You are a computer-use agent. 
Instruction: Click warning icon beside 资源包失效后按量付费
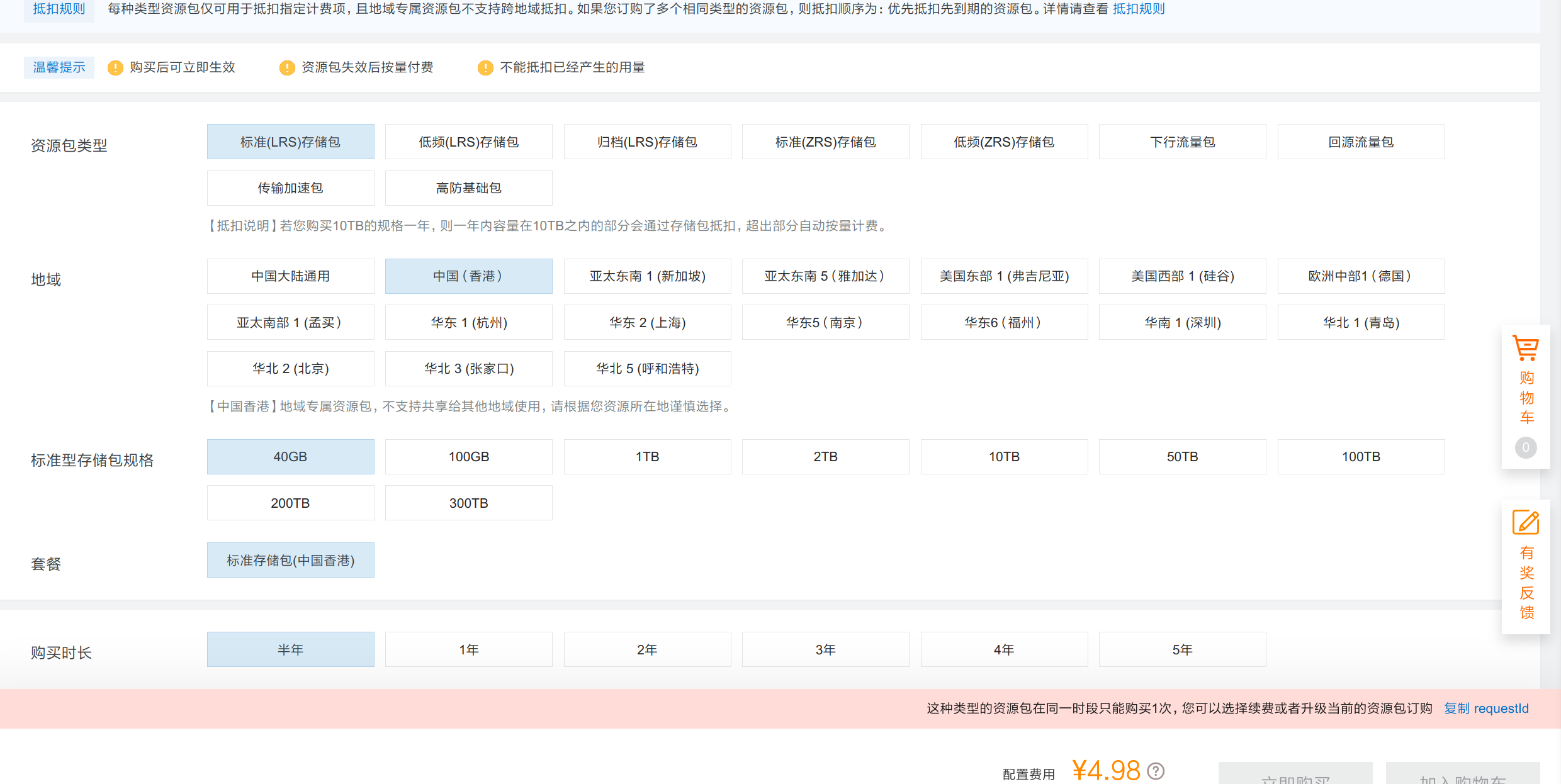tap(287, 68)
